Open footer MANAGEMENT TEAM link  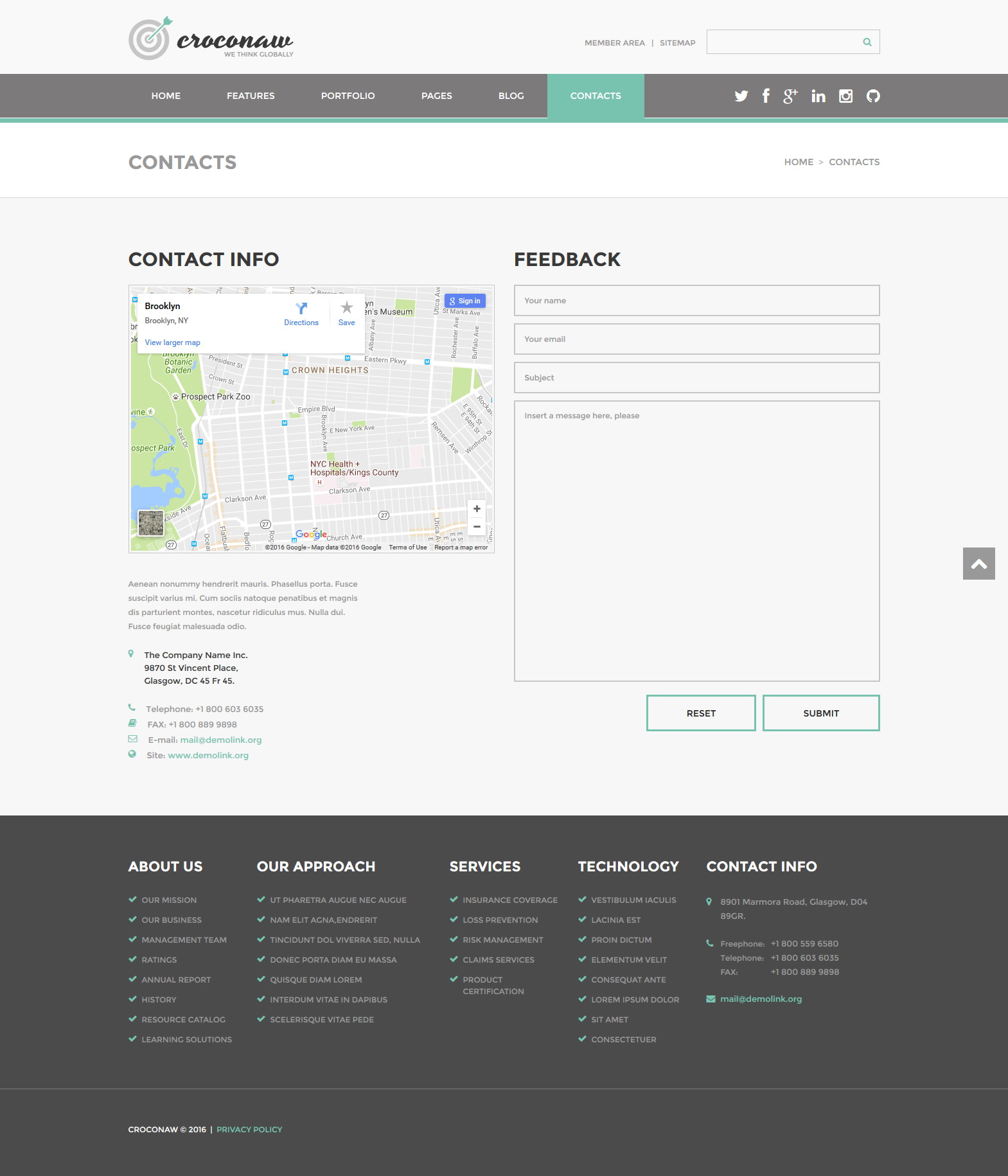tap(184, 940)
